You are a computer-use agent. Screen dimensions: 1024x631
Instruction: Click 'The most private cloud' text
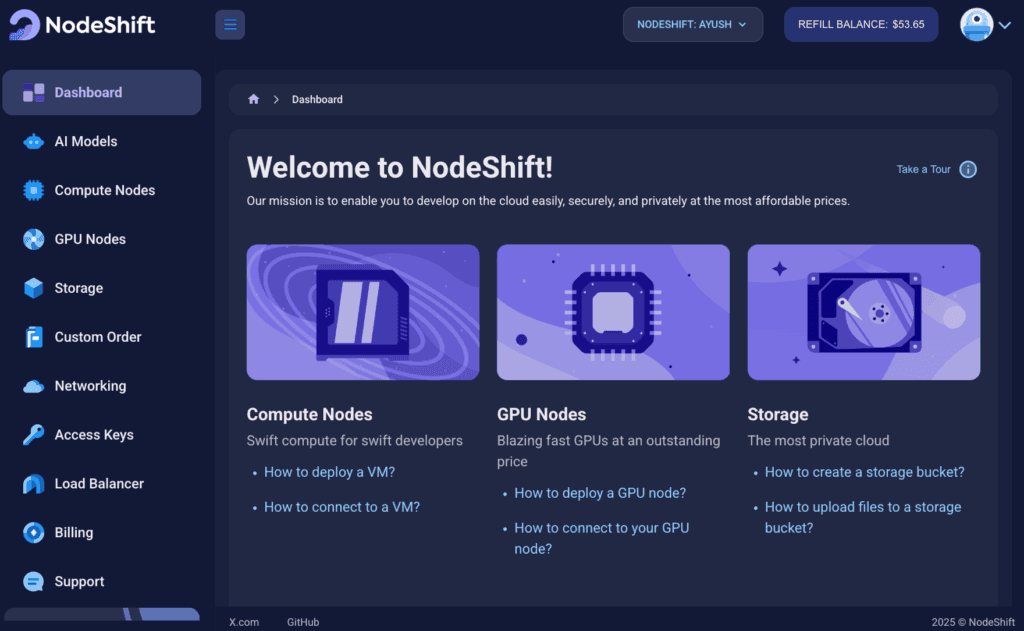tap(818, 441)
